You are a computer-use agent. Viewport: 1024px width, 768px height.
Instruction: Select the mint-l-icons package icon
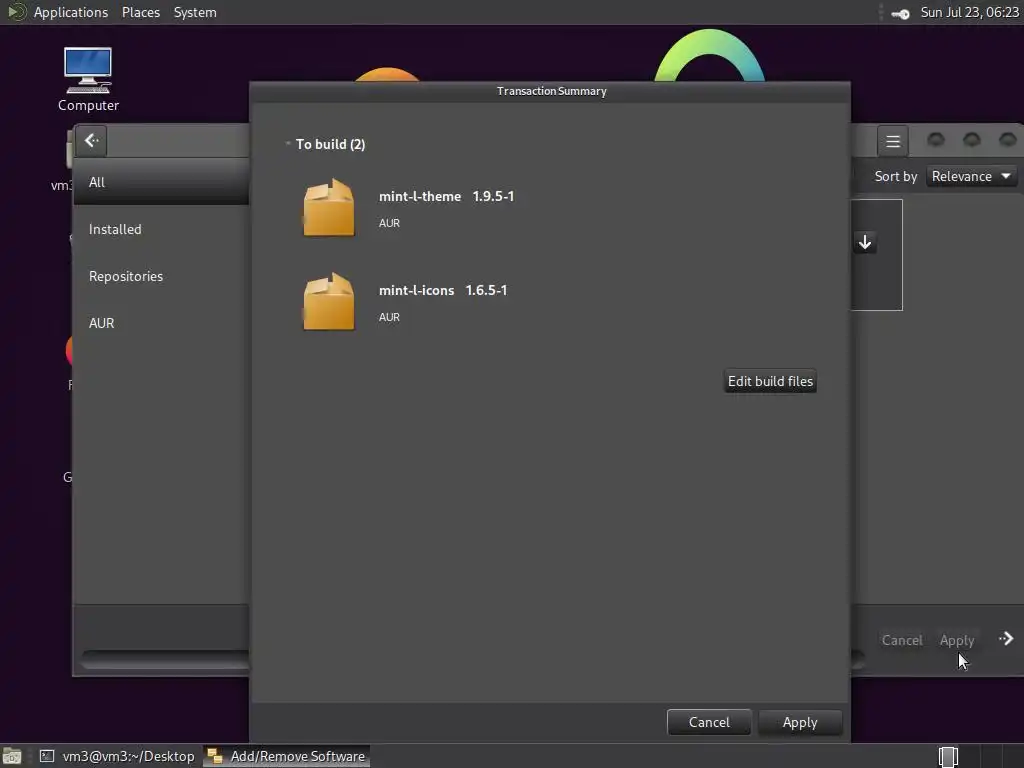pyautogui.click(x=328, y=302)
